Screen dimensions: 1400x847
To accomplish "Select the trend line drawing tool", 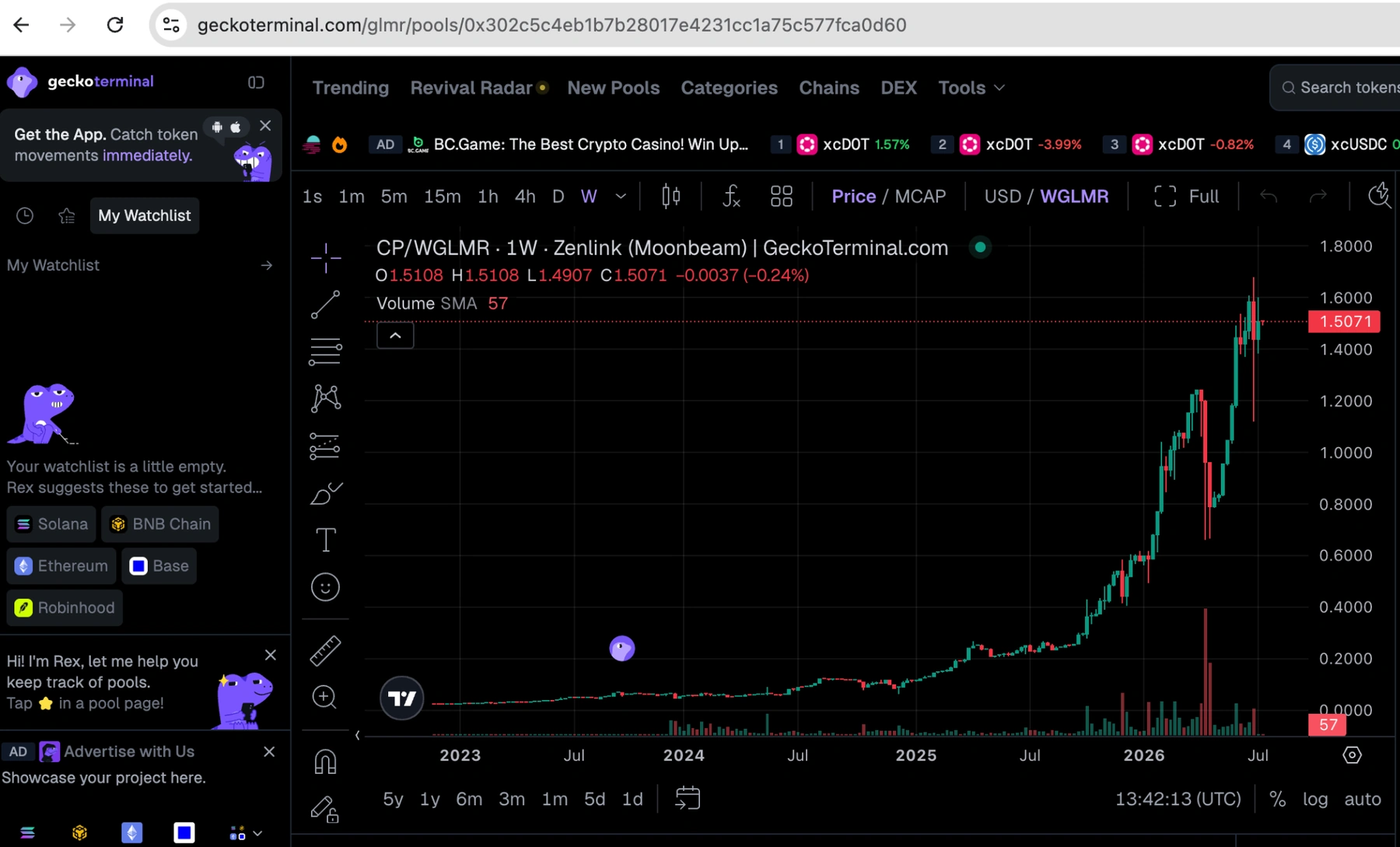I will click(x=325, y=305).
